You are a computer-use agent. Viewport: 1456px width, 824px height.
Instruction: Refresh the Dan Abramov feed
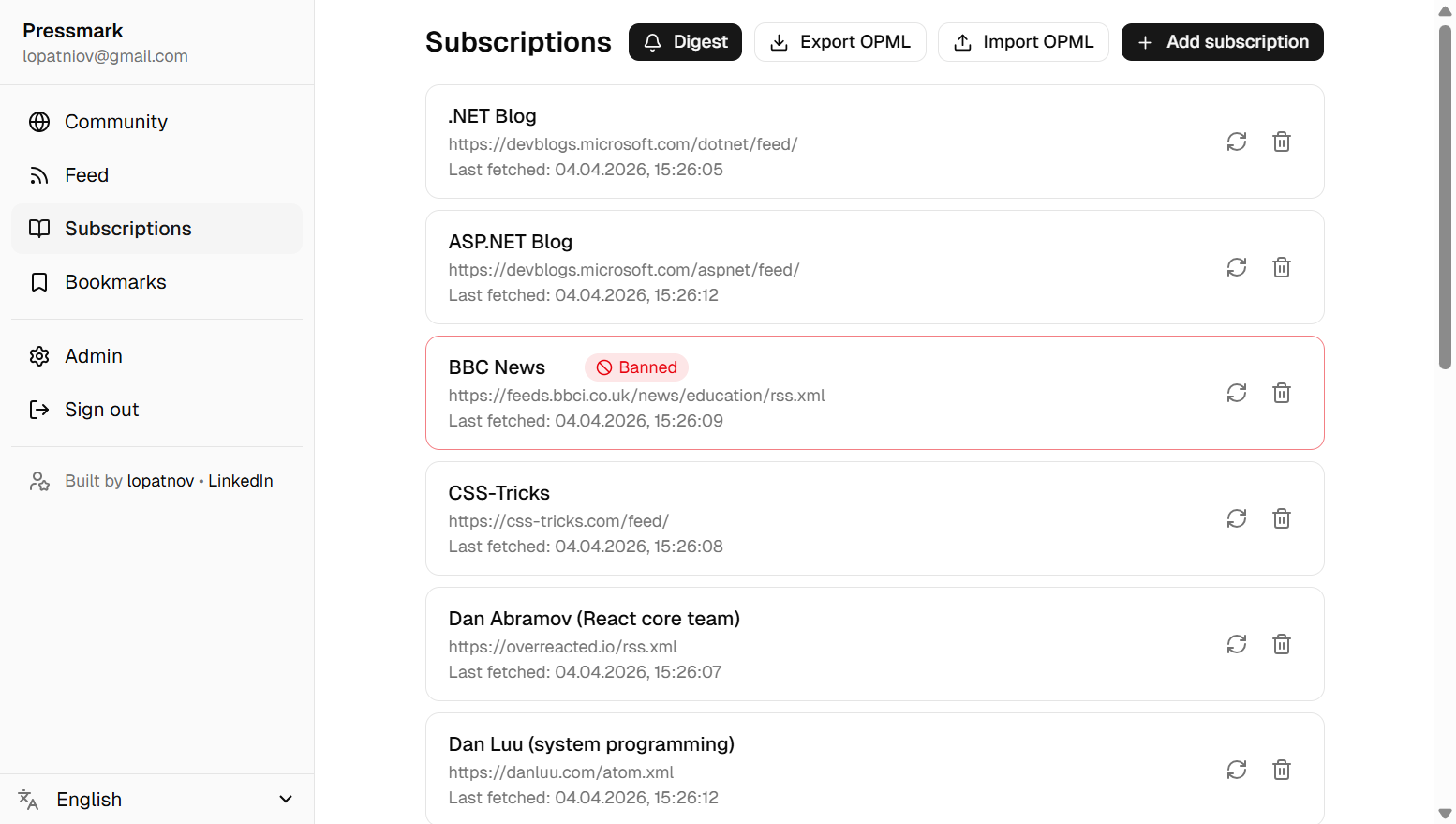tap(1237, 644)
